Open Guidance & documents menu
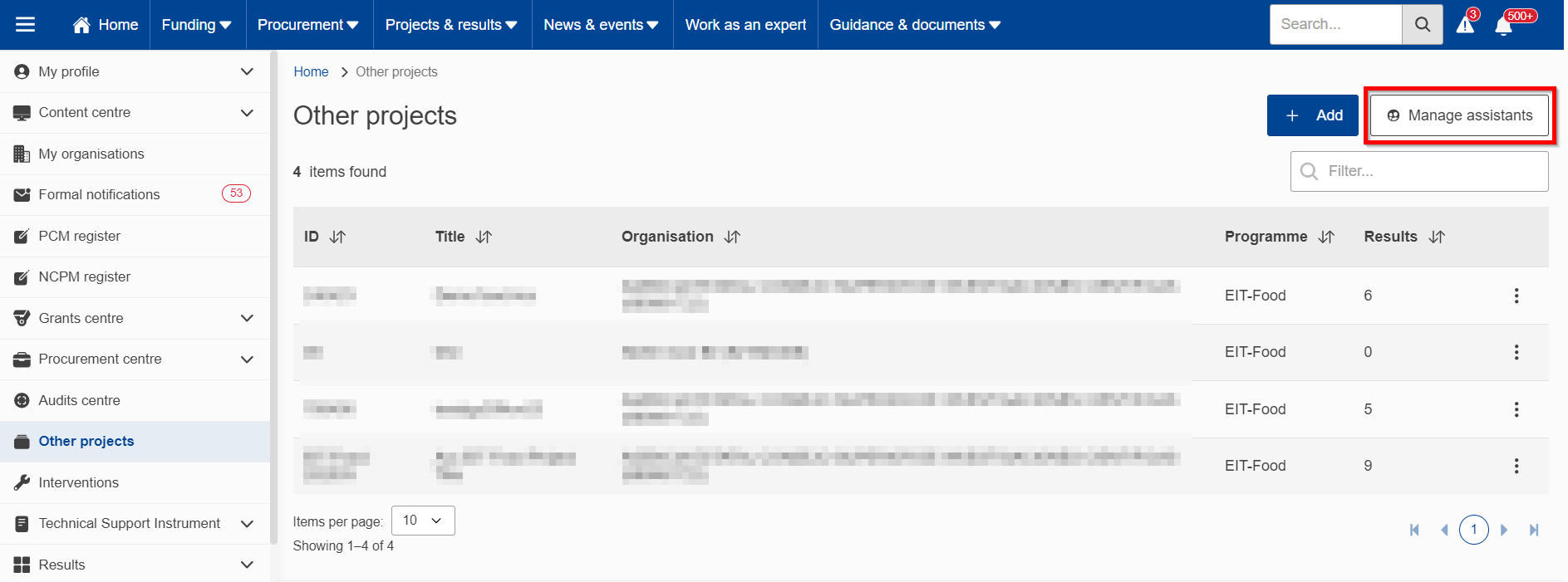Viewport: 1568px width, 582px height. [x=915, y=25]
